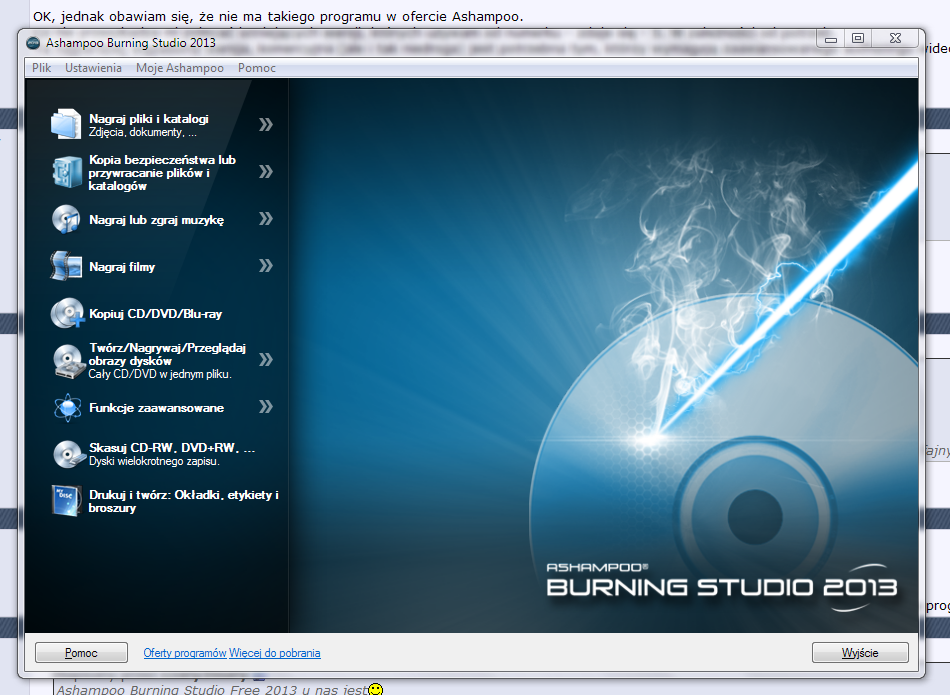
Task: Select Drukuj i twórz: Okładki, etykiety option
Action: tap(184, 501)
